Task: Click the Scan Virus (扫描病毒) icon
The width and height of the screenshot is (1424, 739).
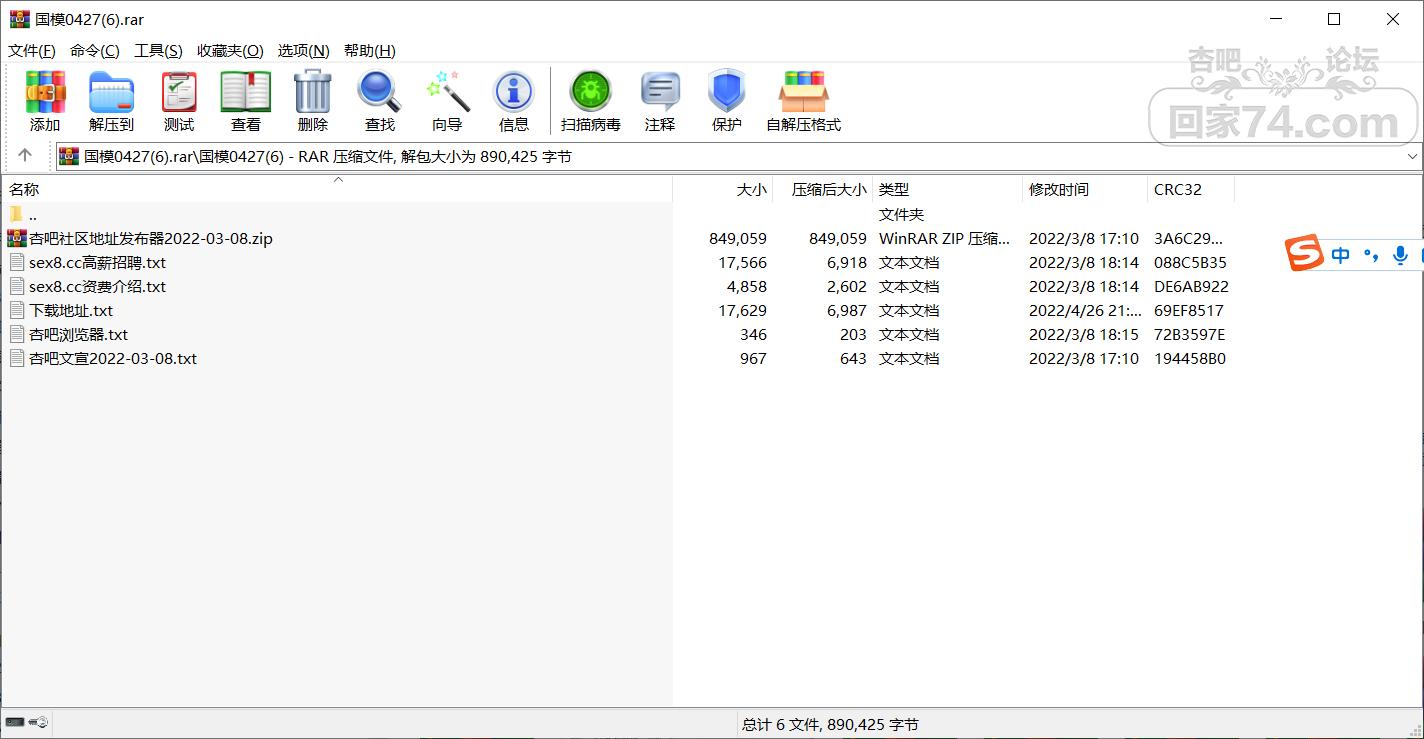Action: pos(590,102)
